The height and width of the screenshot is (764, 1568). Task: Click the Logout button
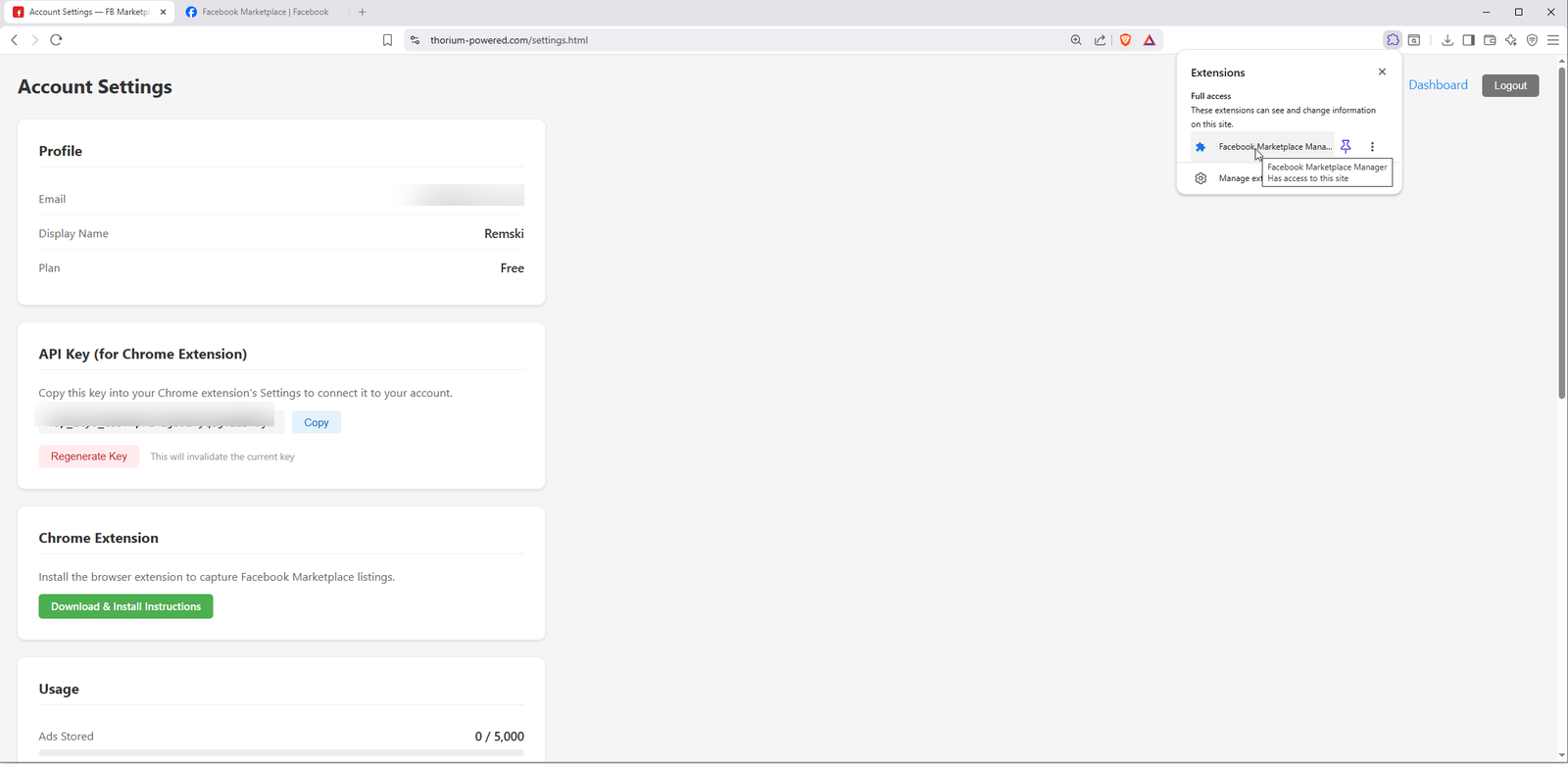click(x=1510, y=85)
